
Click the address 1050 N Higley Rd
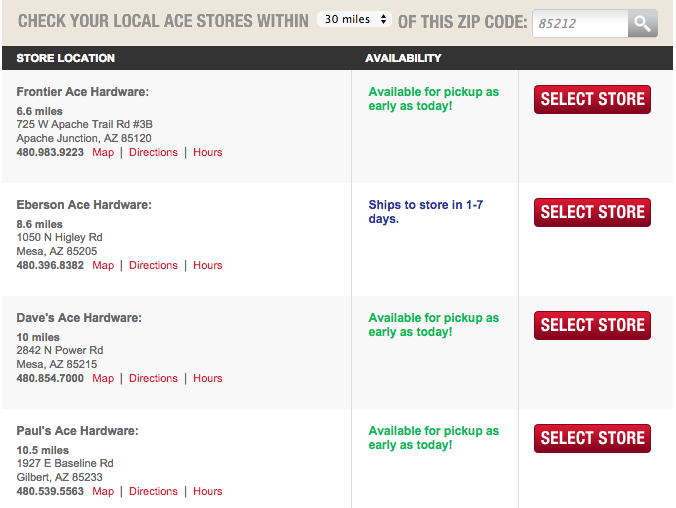coord(59,237)
